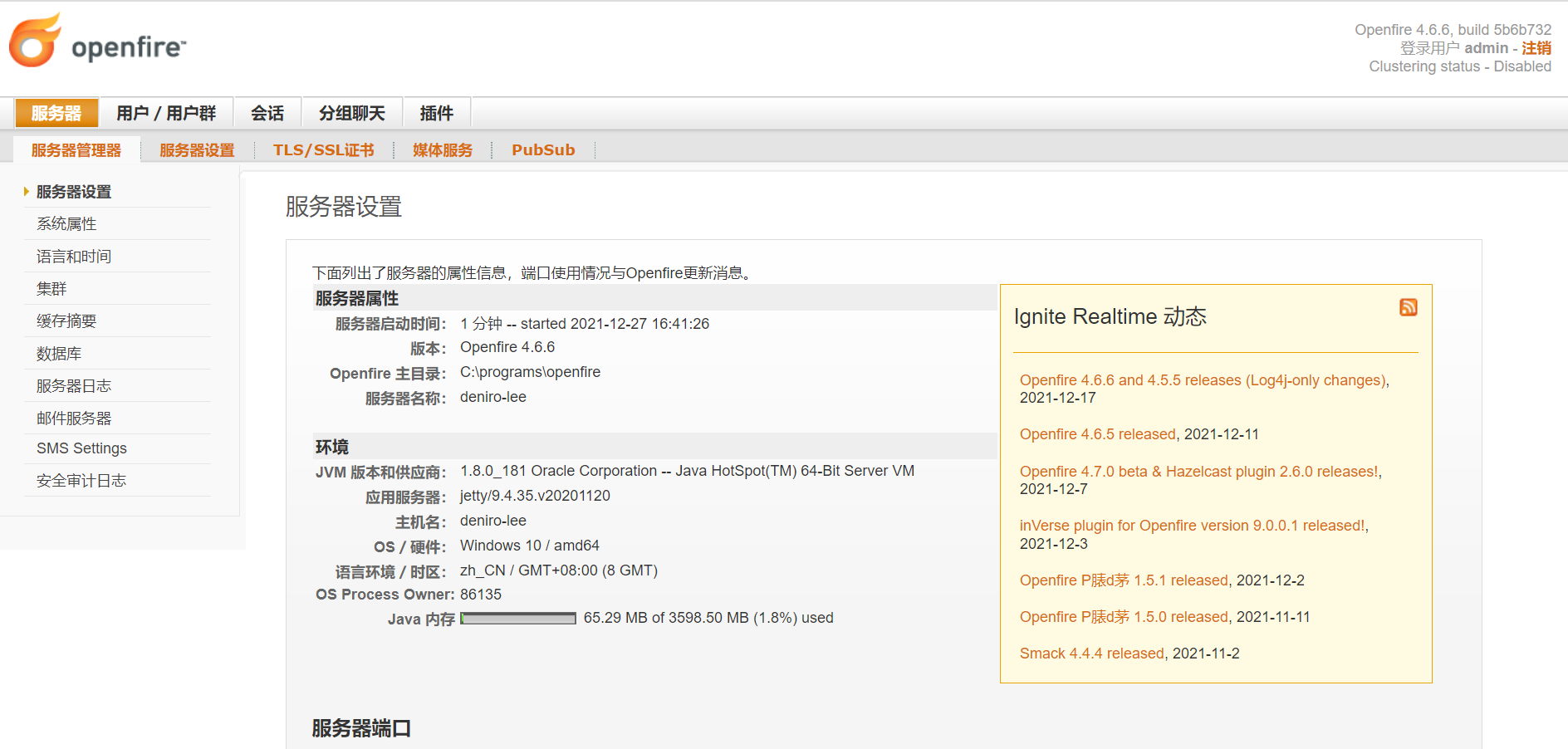Click the OS Process Owner value 86135
The height and width of the screenshot is (749, 1568).
click(x=481, y=595)
